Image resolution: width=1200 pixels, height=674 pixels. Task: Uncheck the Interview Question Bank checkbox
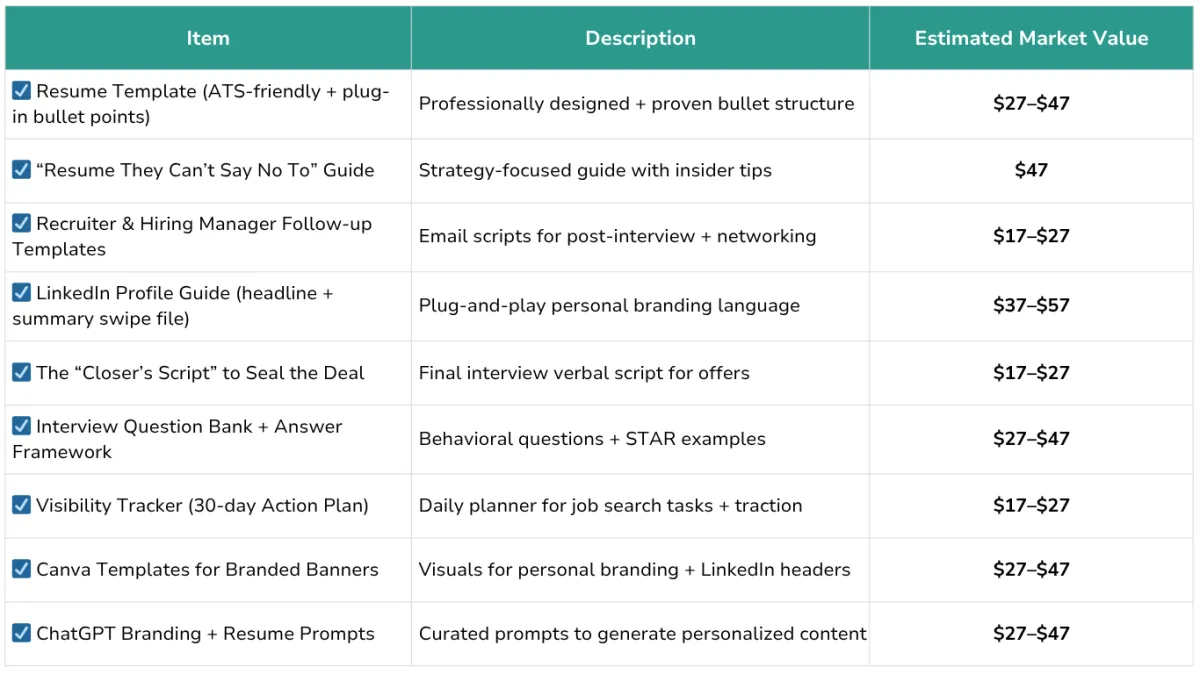pos(21,425)
